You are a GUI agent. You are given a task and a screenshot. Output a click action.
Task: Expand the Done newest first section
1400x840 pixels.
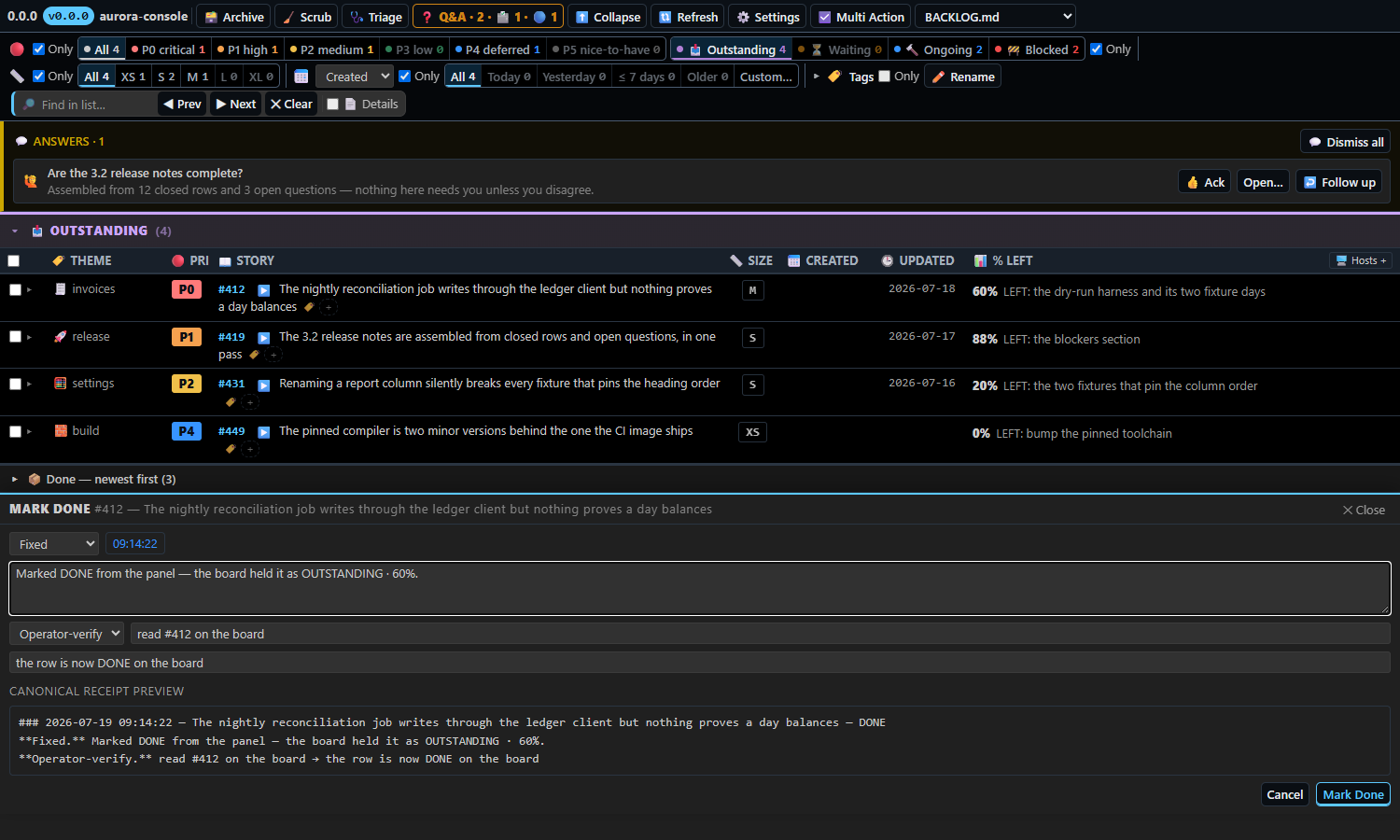pyautogui.click(x=15, y=480)
